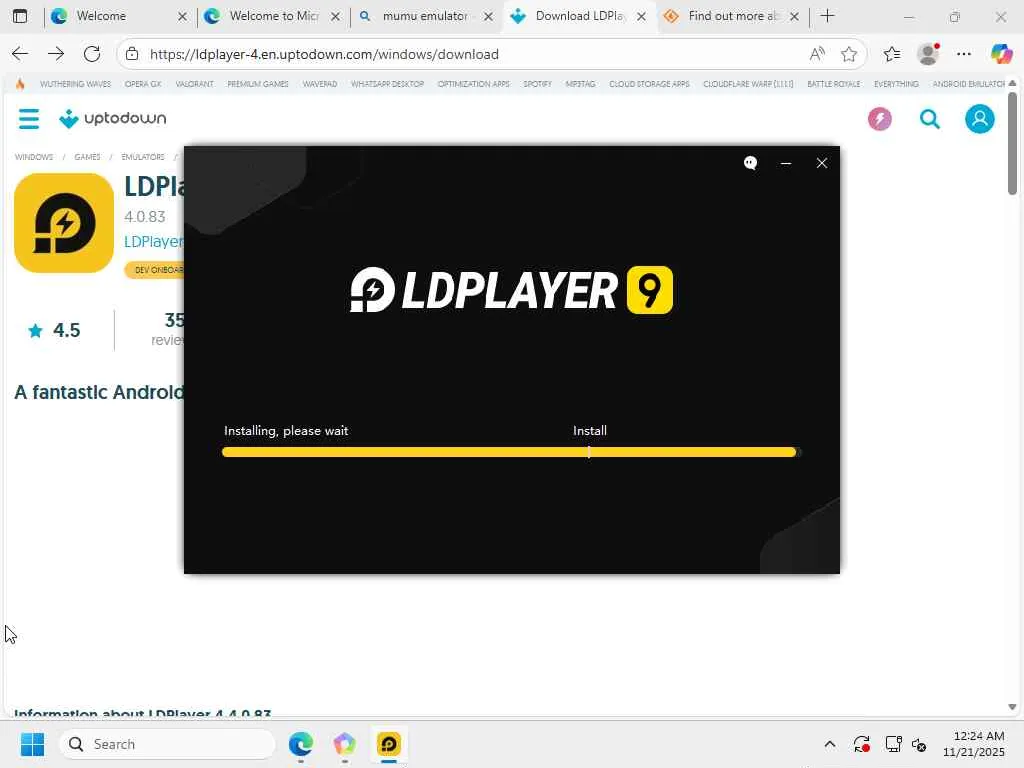Click the uptodown logo
Viewport: 1024px width, 768px height.
[112, 118]
